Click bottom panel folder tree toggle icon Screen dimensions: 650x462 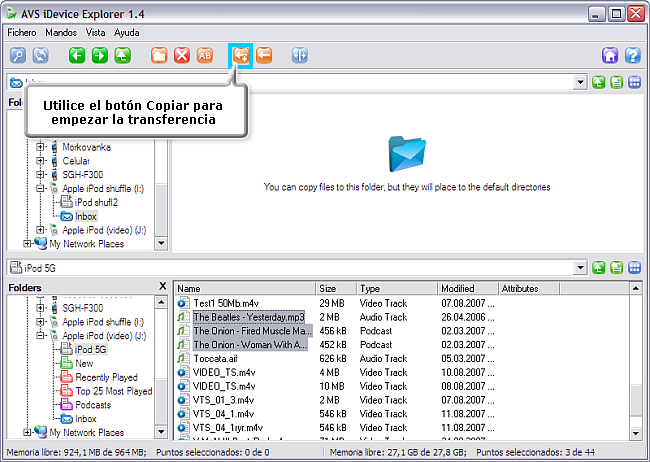click(617, 268)
